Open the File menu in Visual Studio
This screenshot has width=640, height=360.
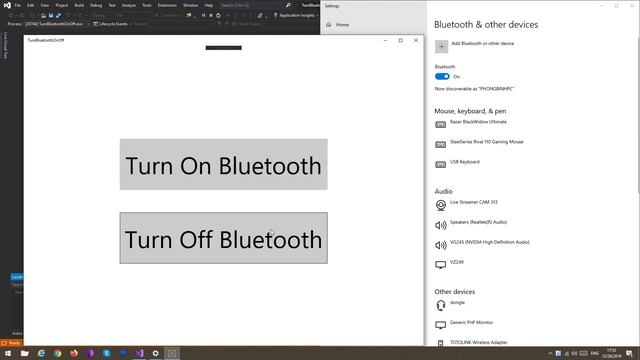pyautogui.click(x=18, y=5)
